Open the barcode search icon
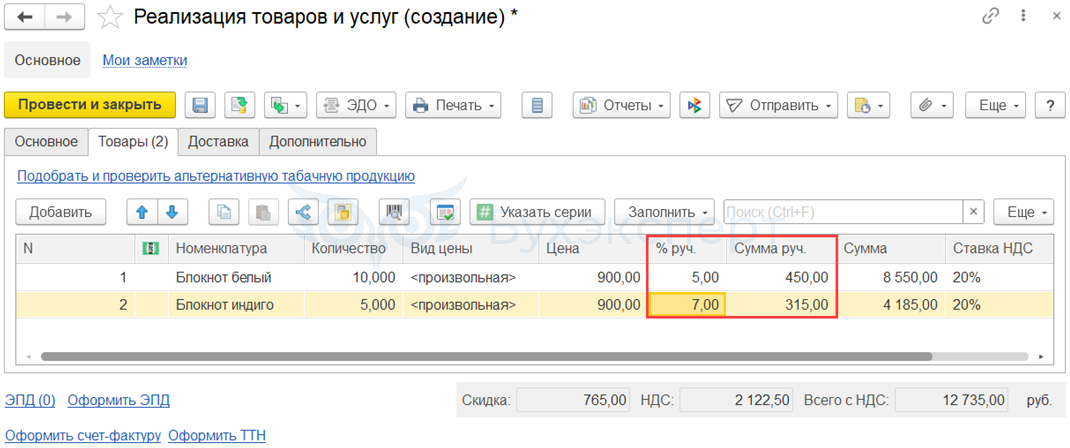This screenshot has width=1070, height=448. point(394,212)
